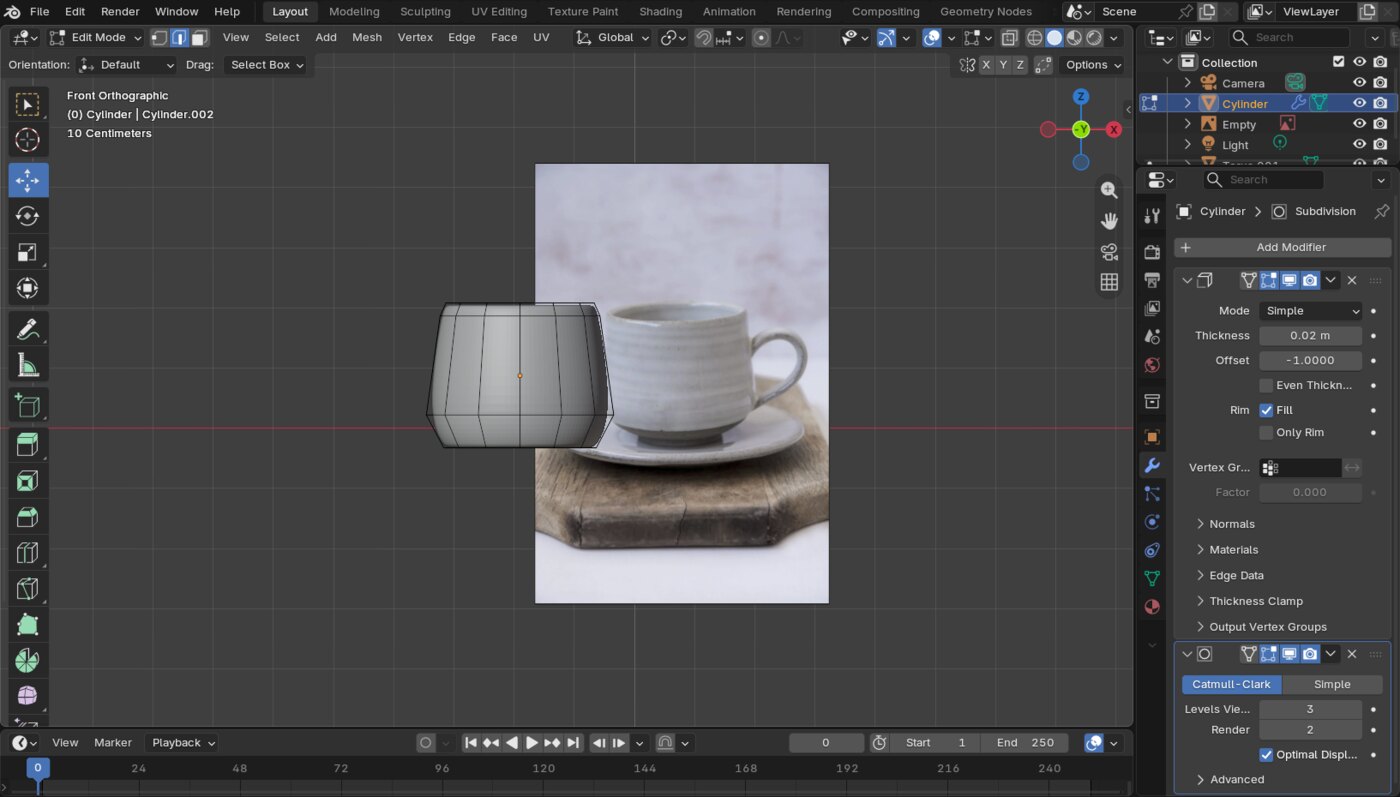The width and height of the screenshot is (1400, 797).
Task: Enable the Only Rim checkbox
Action: coord(1266,433)
